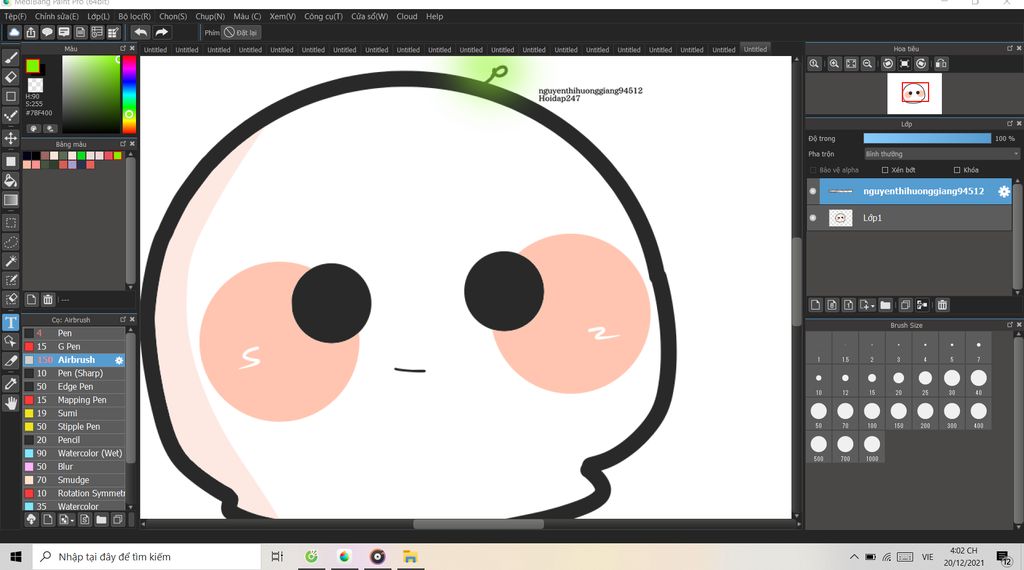Open Airbrush brush settings gear
1024x570 pixels.
click(119, 360)
